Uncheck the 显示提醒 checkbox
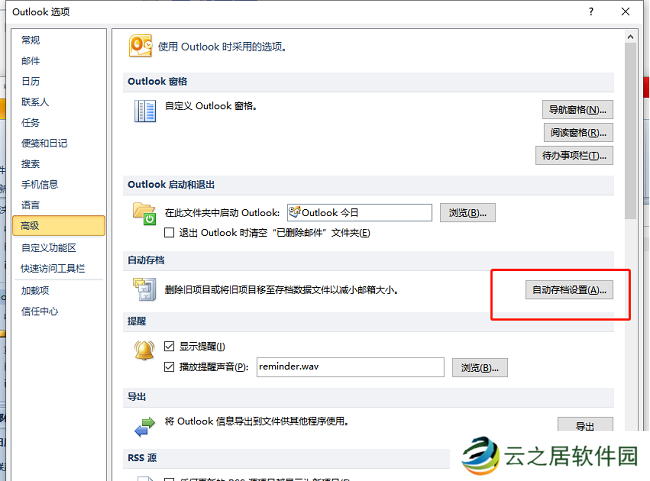 (x=169, y=346)
